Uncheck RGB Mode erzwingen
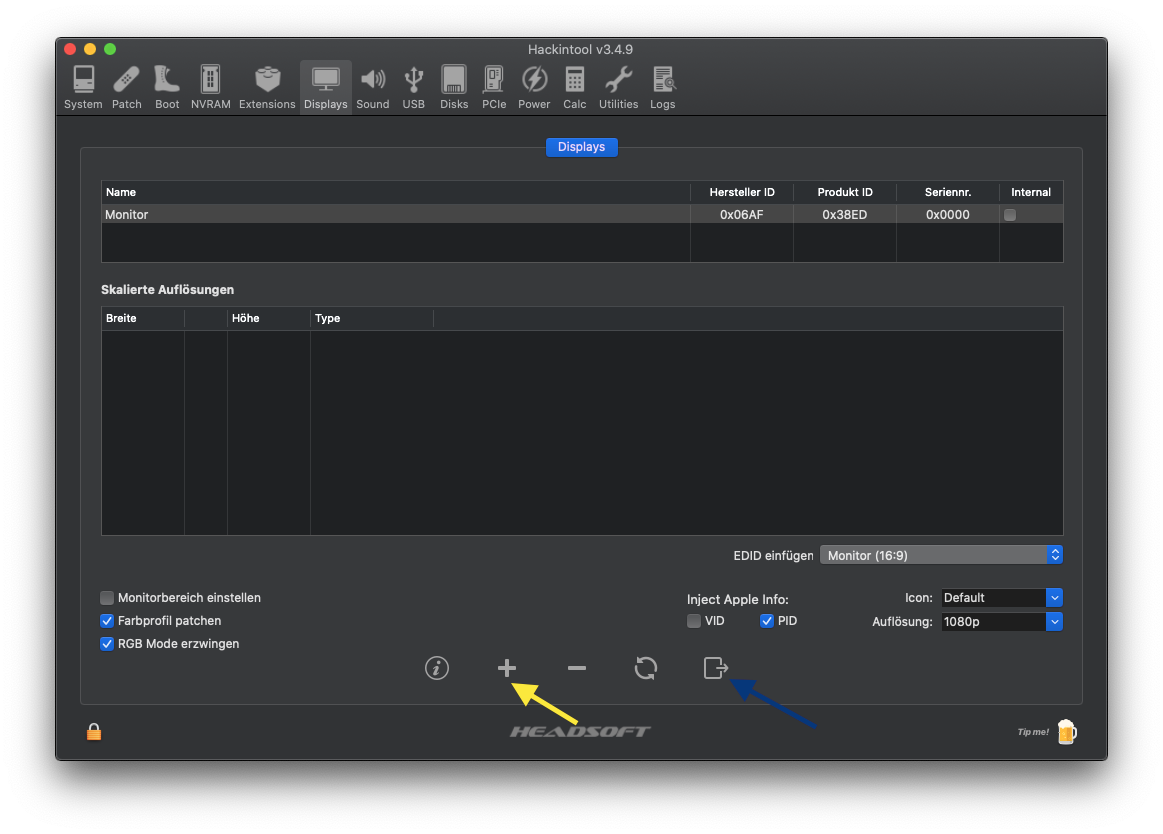Screen dimensions: 1163x834 (107, 643)
